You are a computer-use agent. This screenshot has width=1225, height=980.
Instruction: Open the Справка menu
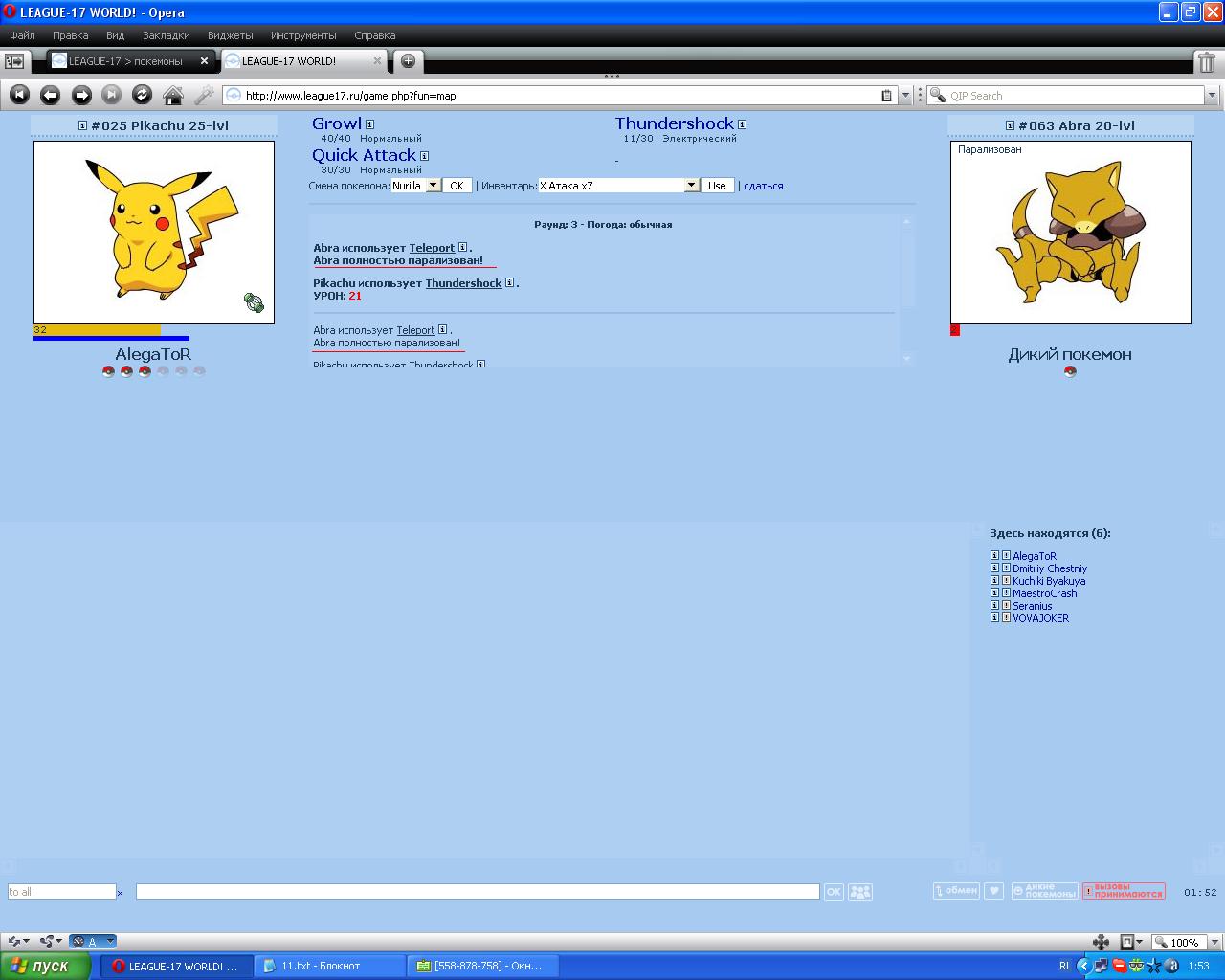pyautogui.click(x=375, y=35)
